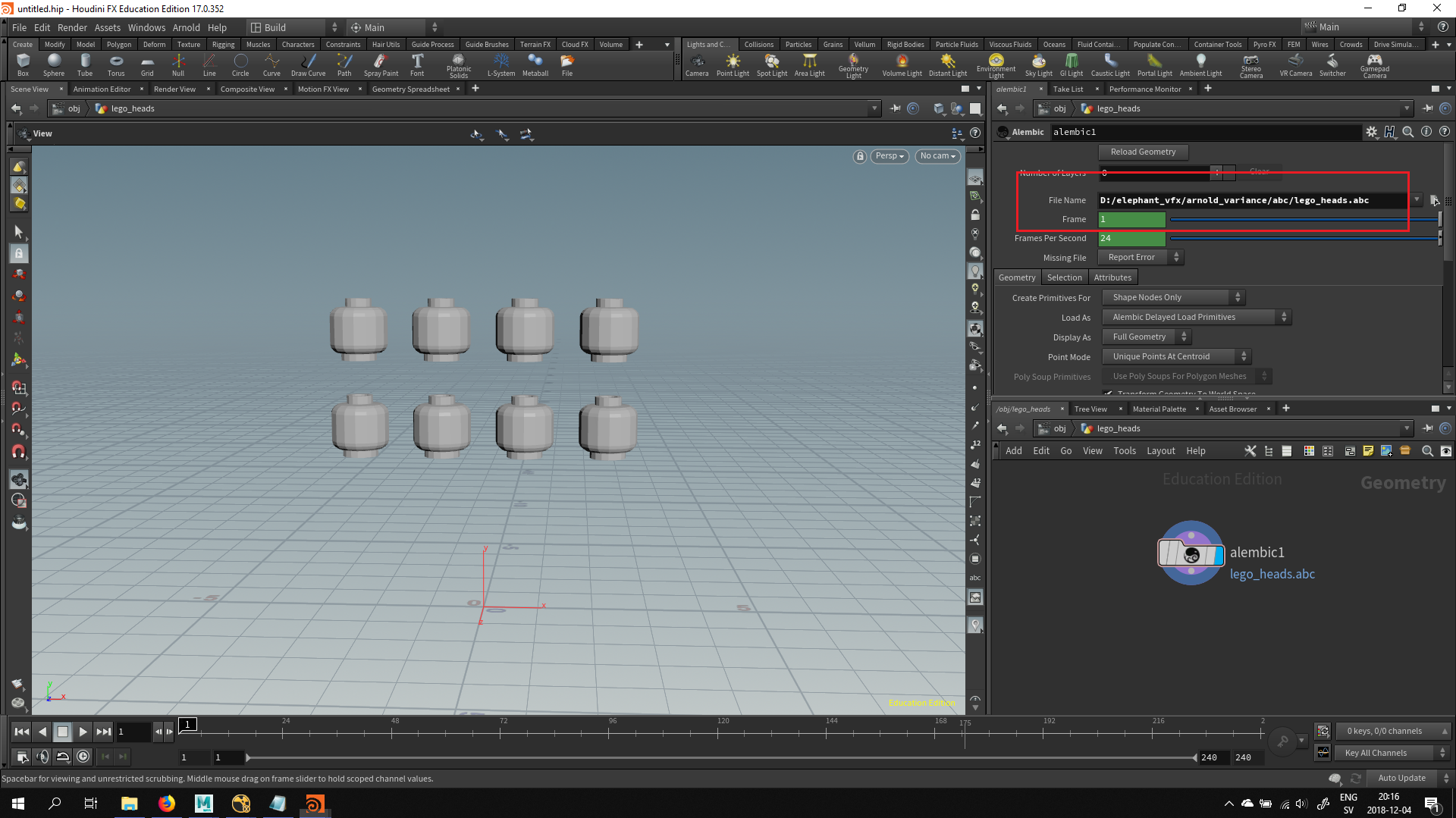Switch to the Render View tab
This screenshot has height=818, width=1456.
click(174, 89)
